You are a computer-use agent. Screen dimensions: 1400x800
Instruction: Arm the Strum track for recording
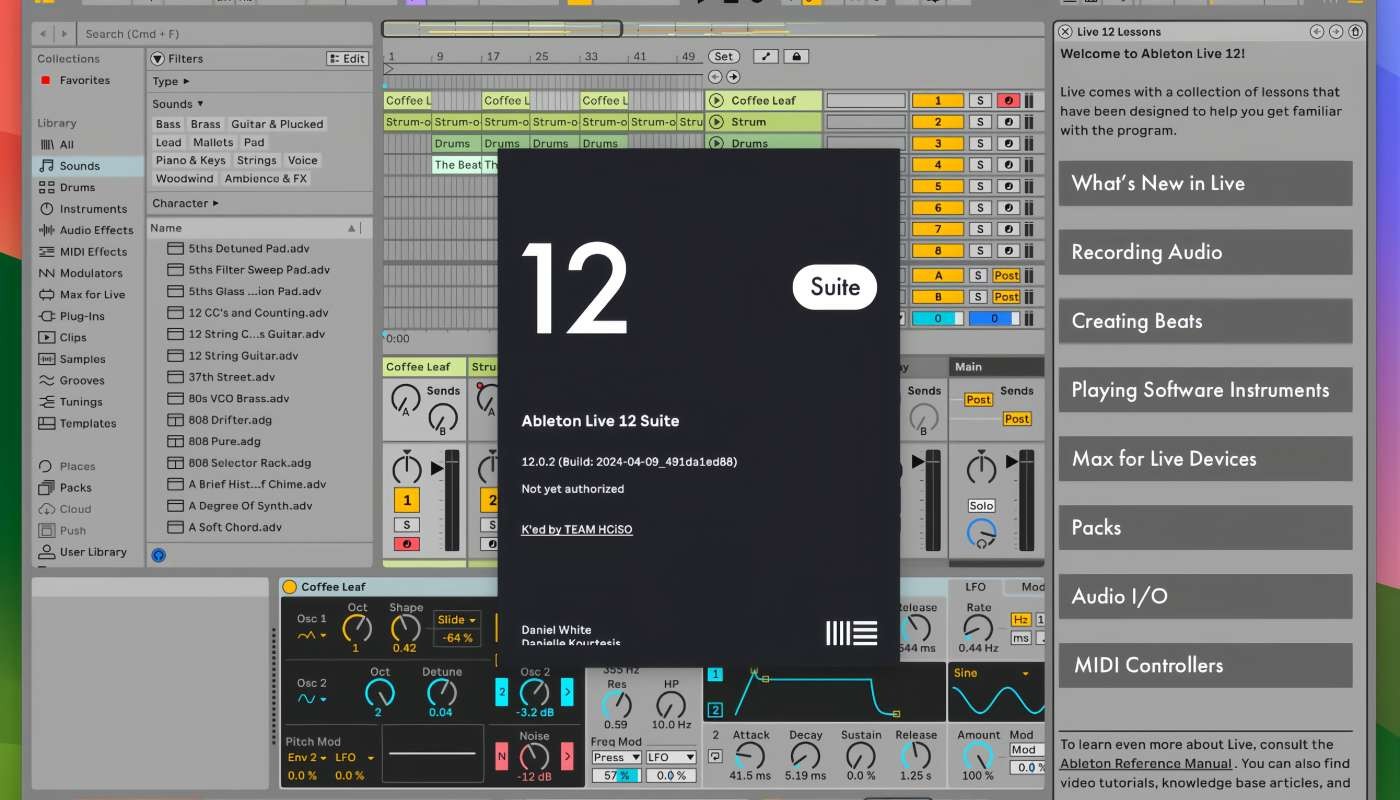click(x=1009, y=122)
